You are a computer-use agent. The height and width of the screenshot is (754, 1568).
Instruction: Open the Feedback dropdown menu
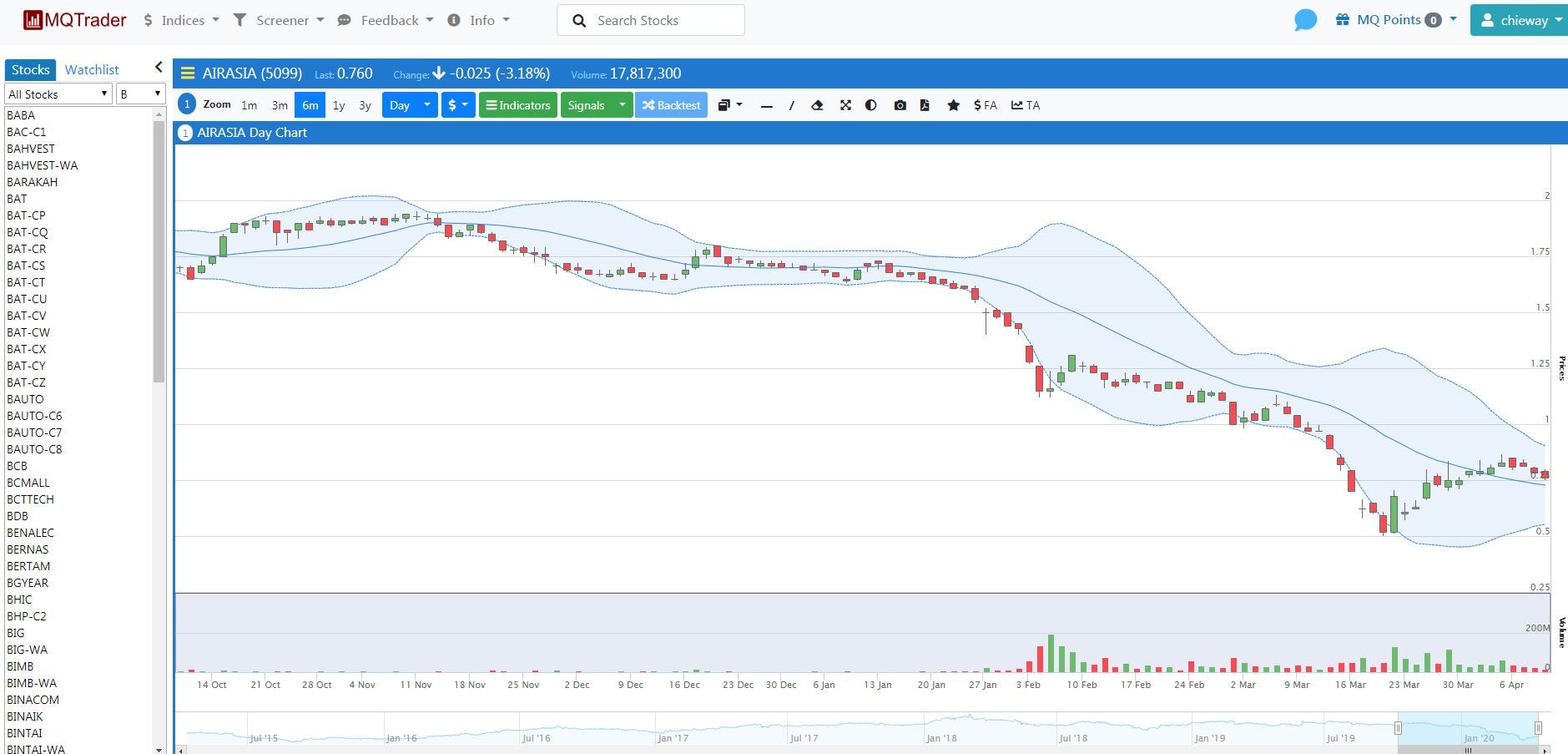pyautogui.click(x=386, y=20)
